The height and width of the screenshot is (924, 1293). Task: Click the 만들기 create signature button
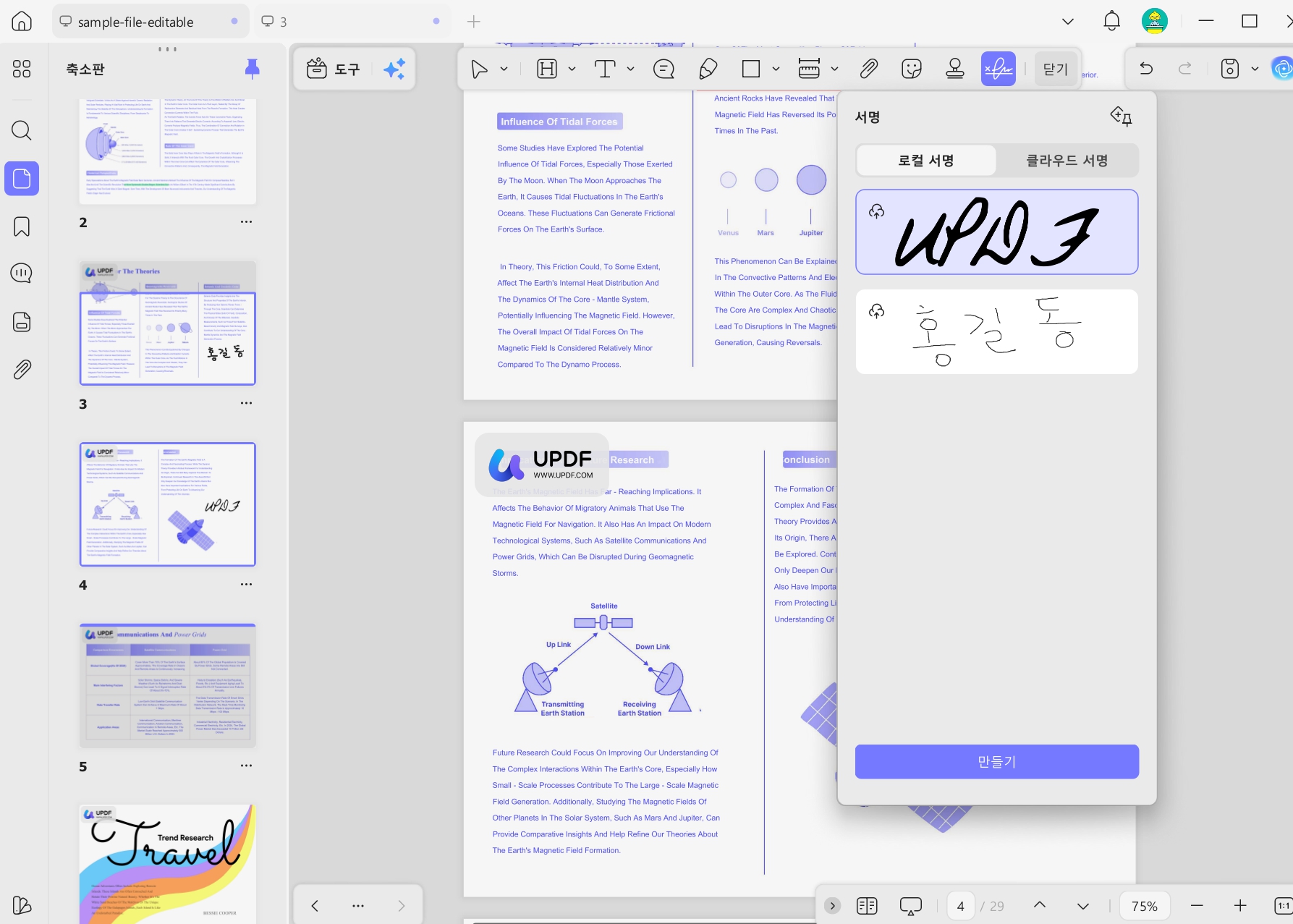(x=997, y=762)
